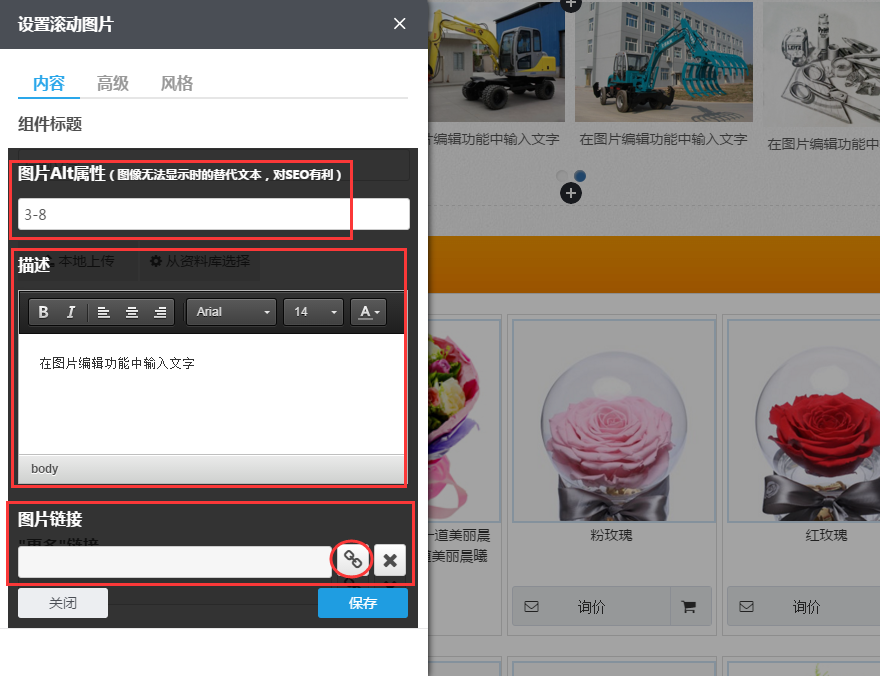The height and width of the screenshot is (676, 880).
Task: Toggle italic formatting in the description editor
Action: coord(69,311)
